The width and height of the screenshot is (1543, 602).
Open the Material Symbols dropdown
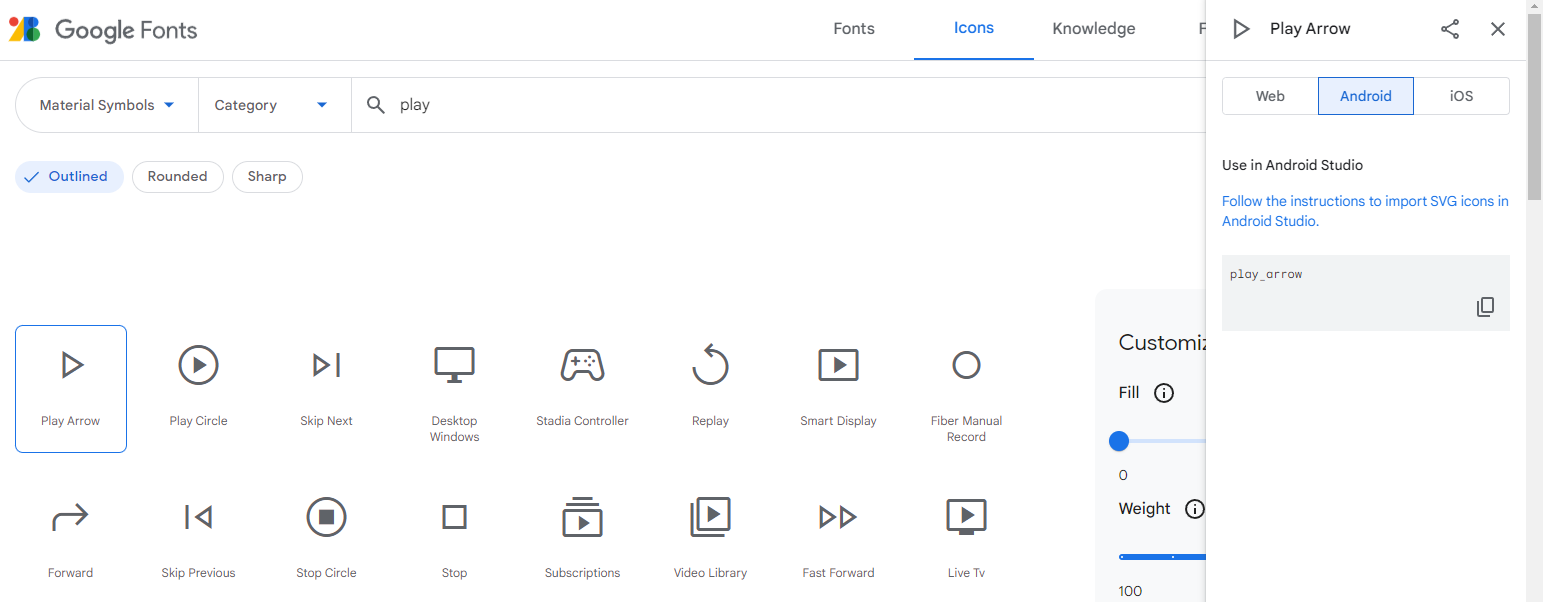point(107,105)
